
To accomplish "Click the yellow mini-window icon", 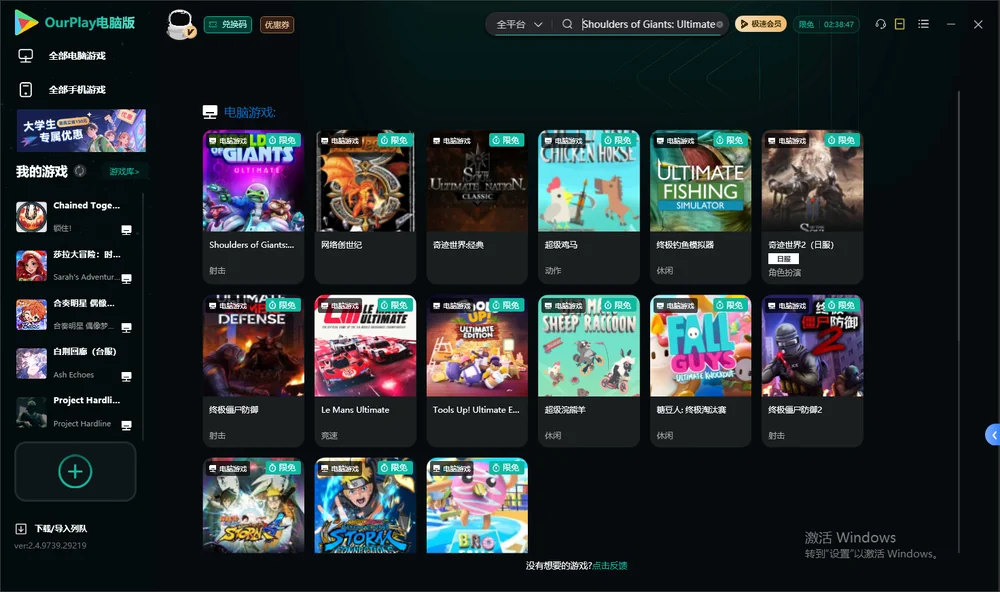I will [900, 24].
